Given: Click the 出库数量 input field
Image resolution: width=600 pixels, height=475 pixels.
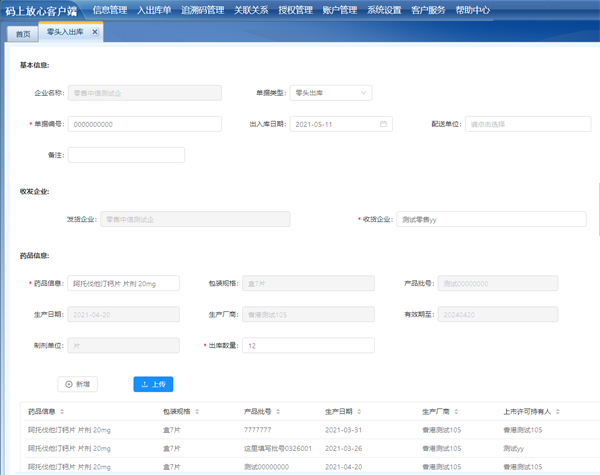Looking at the screenshot, I should (x=308, y=345).
